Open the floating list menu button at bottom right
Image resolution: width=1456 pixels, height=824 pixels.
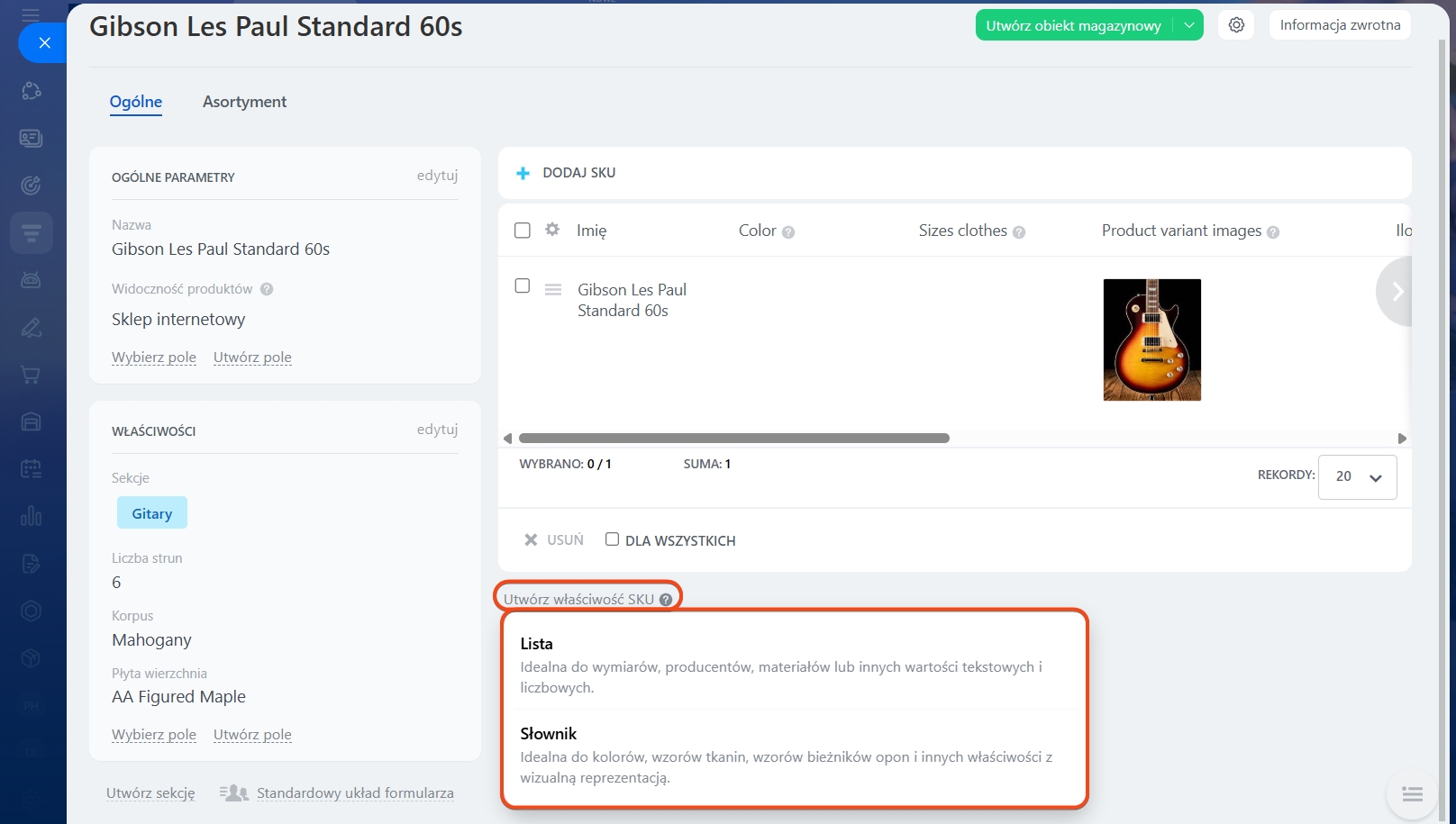point(1412,794)
